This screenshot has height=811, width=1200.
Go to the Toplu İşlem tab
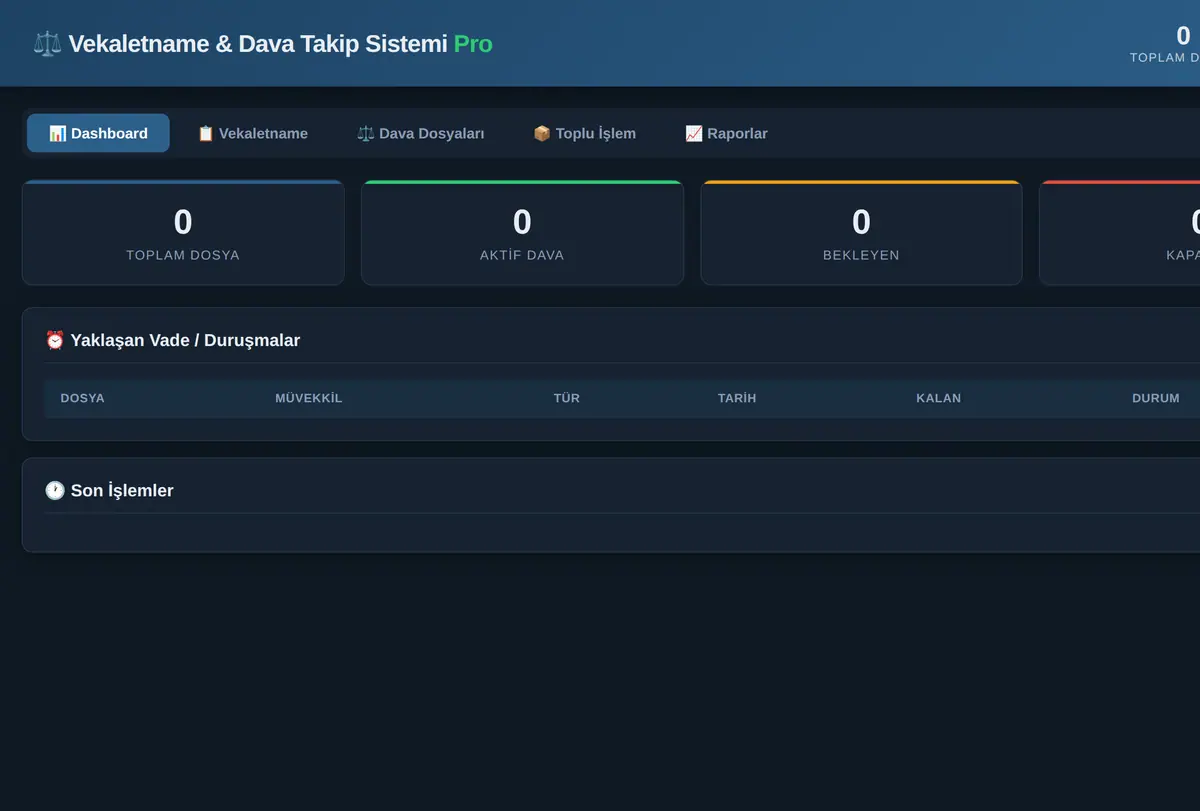tap(584, 133)
